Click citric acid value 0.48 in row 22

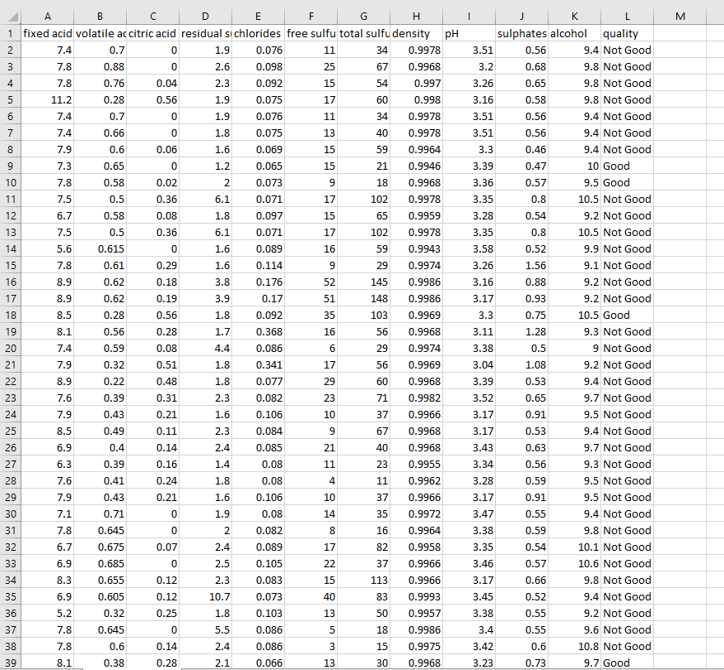click(x=153, y=382)
